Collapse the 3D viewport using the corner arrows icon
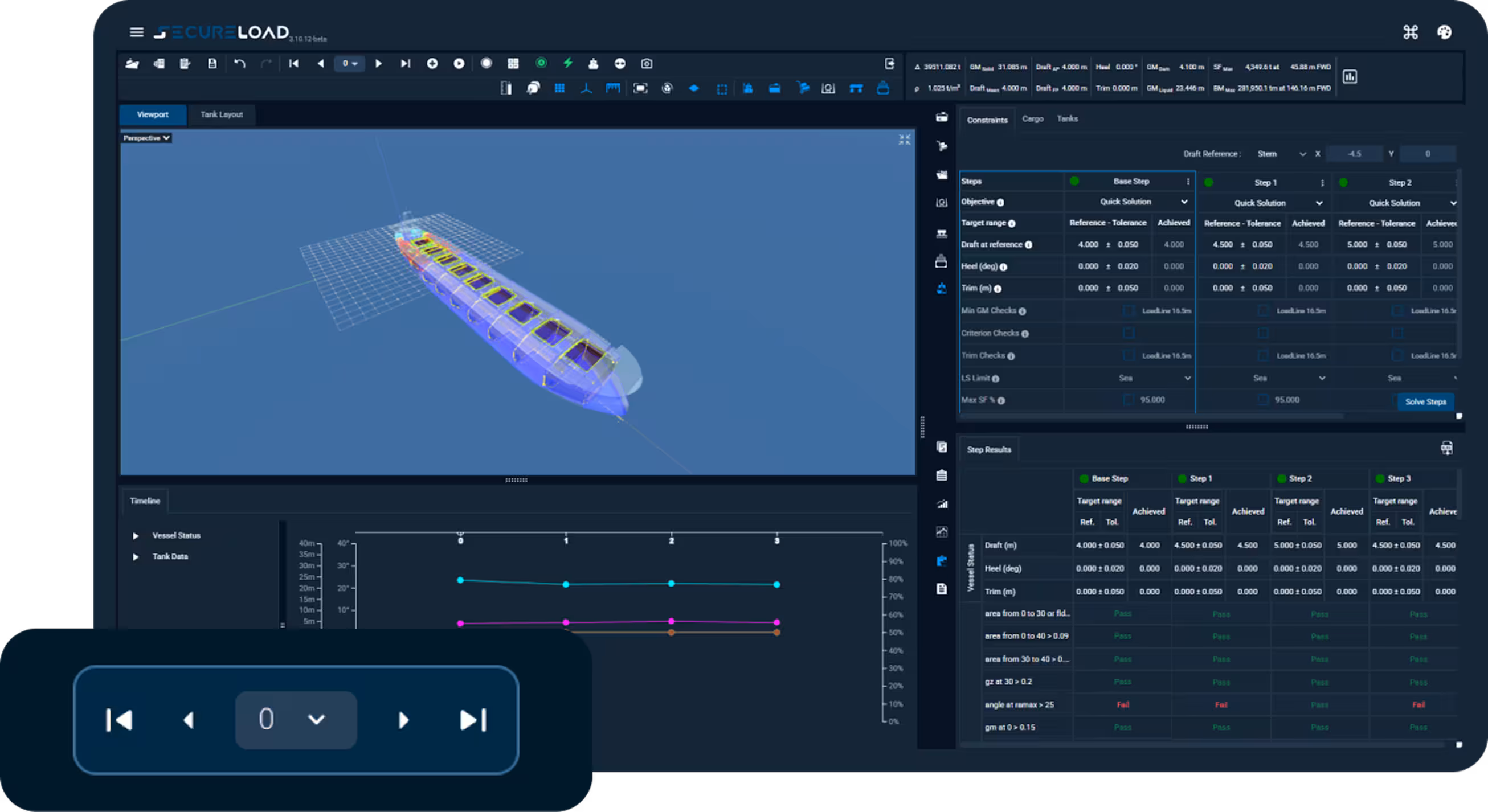The width and height of the screenshot is (1488, 812). pyautogui.click(x=905, y=139)
